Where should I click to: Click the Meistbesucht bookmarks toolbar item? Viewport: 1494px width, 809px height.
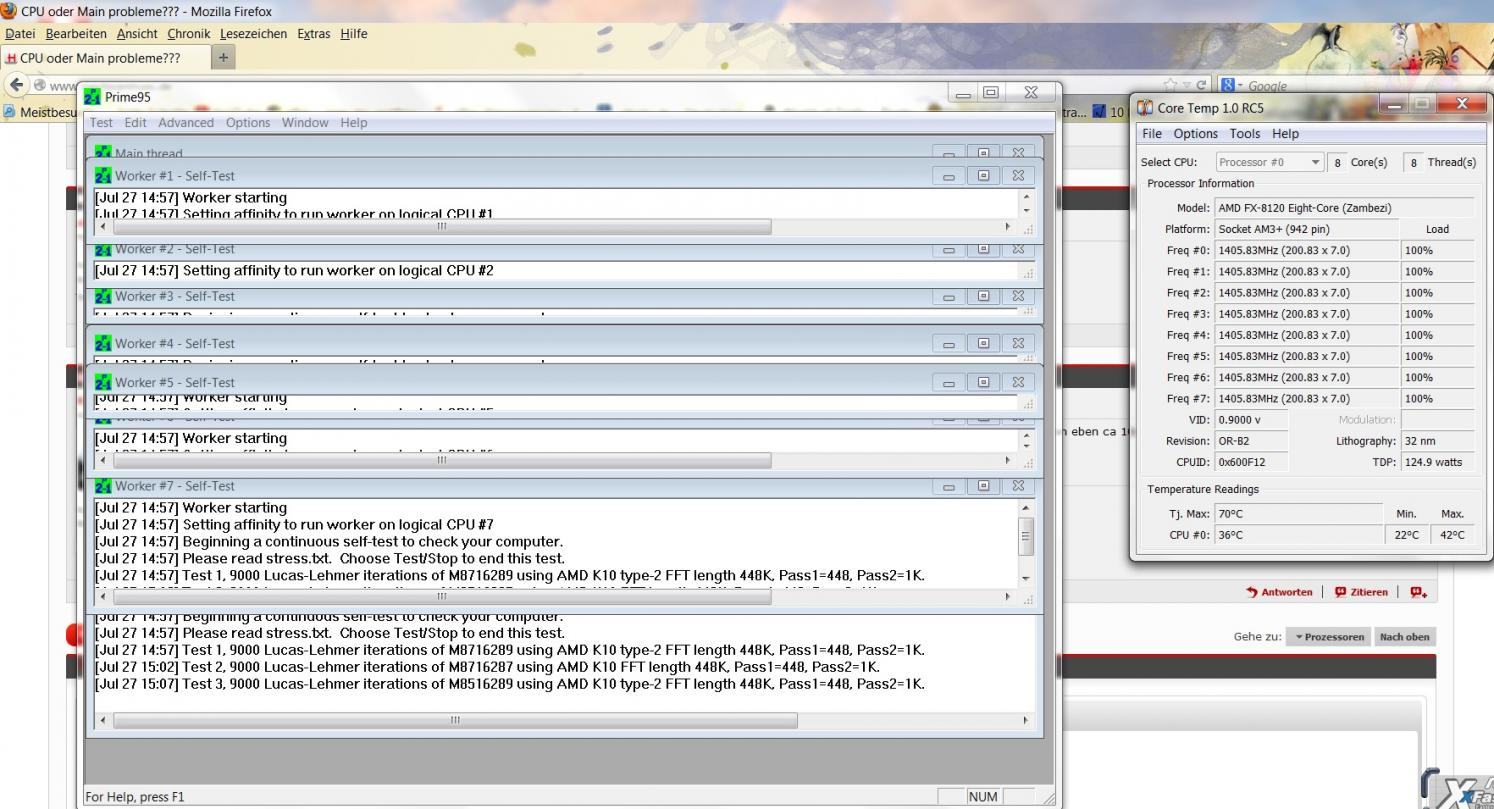point(40,112)
